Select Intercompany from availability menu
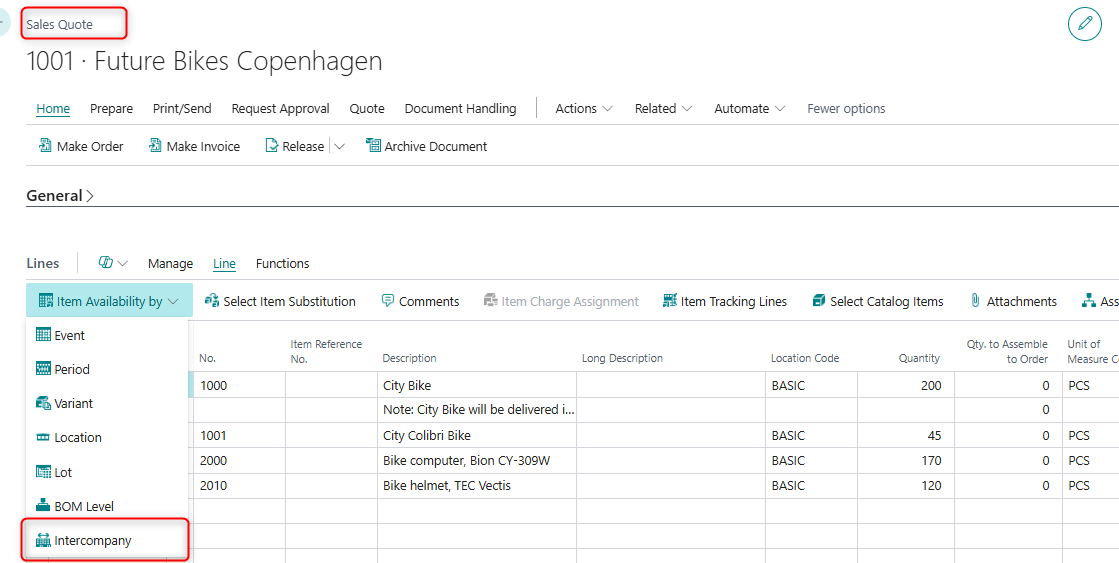The width and height of the screenshot is (1119, 563). coord(92,540)
